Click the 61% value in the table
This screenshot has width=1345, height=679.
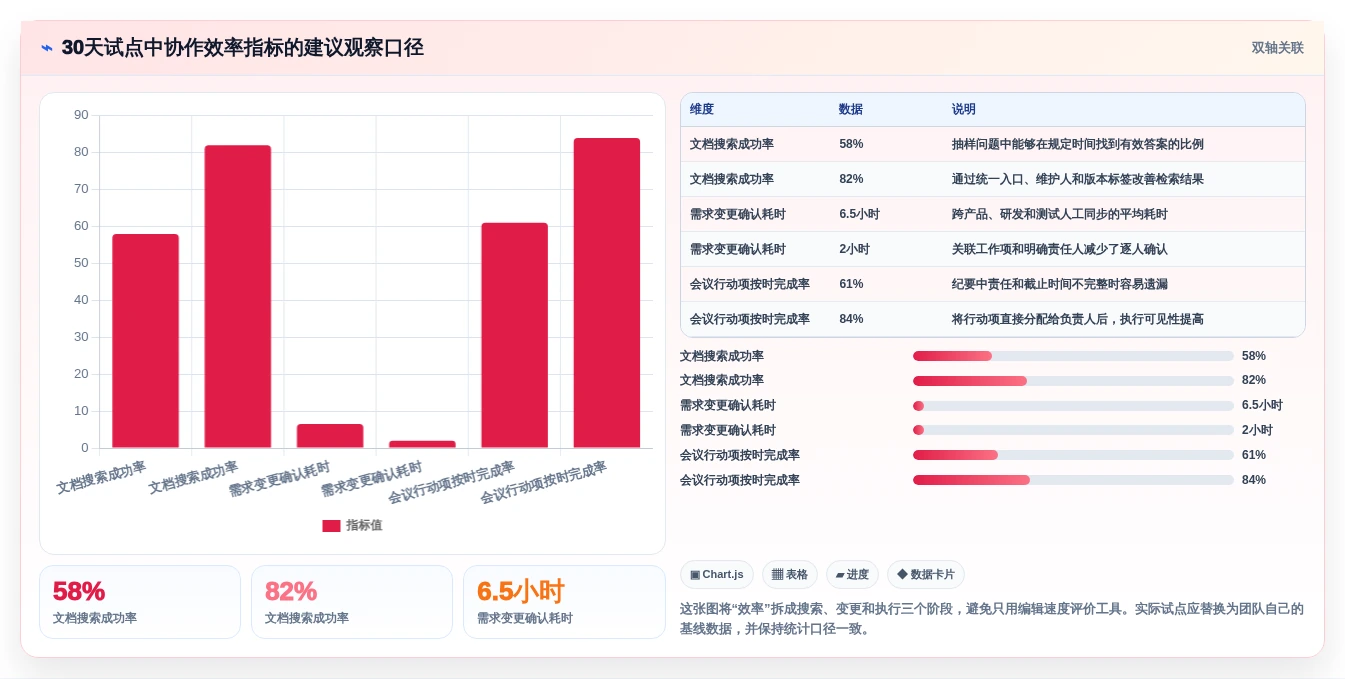point(851,284)
